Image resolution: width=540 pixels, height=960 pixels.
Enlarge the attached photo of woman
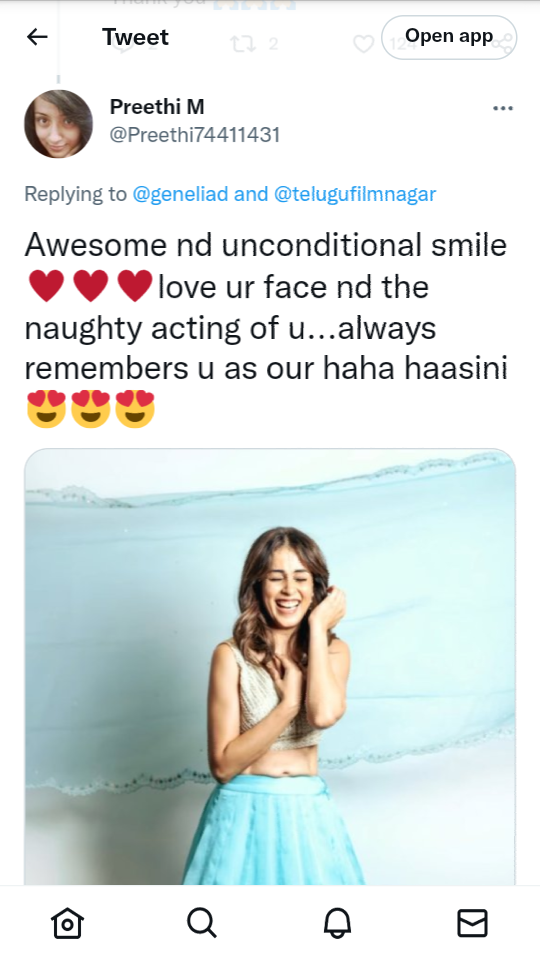(x=270, y=667)
